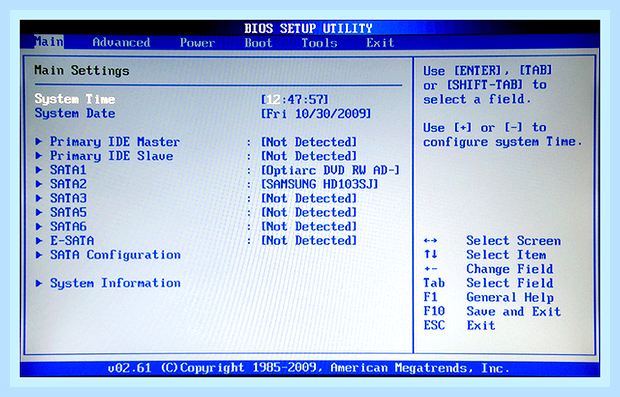Select the System Date field value

[x=316, y=114]
